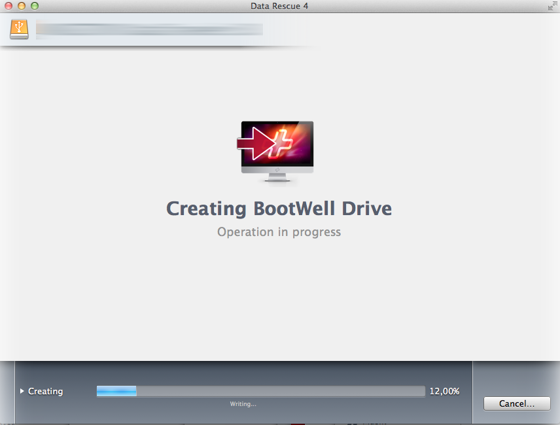Click the Data Rescue 4 window title
560x425 pixels.
tap(279, 6)
